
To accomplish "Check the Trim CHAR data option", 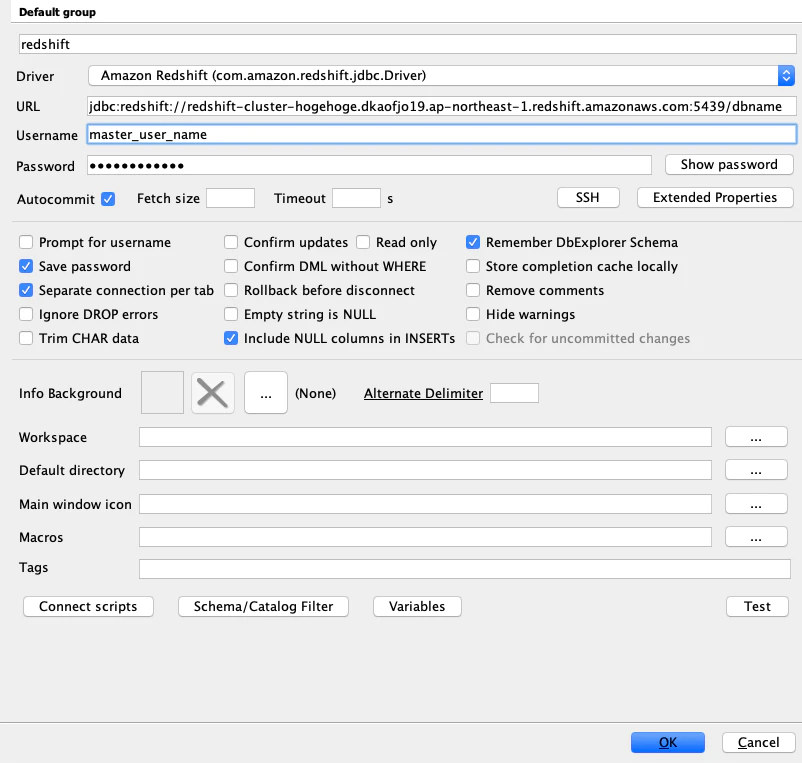I will pyautogui.click(x=26, y=338).
